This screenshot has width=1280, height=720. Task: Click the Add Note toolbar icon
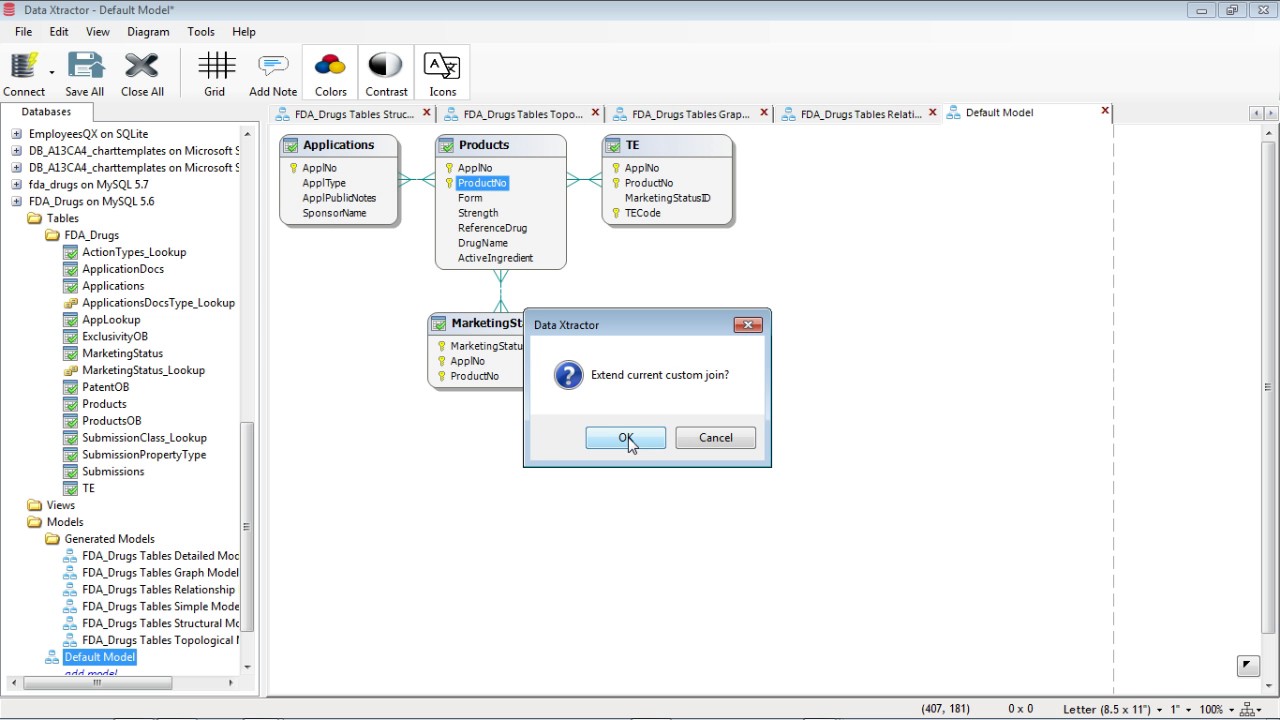click(273, 66)
